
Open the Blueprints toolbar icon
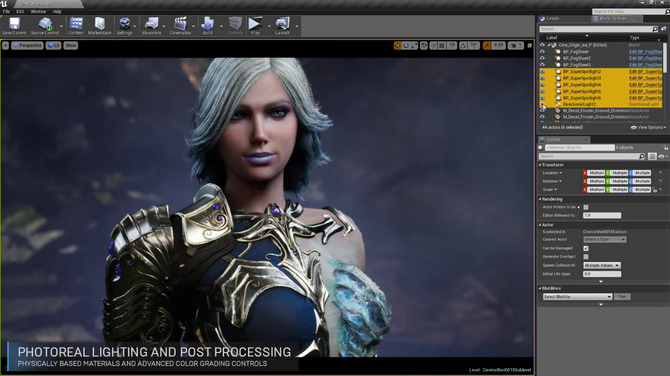point(152,26)
